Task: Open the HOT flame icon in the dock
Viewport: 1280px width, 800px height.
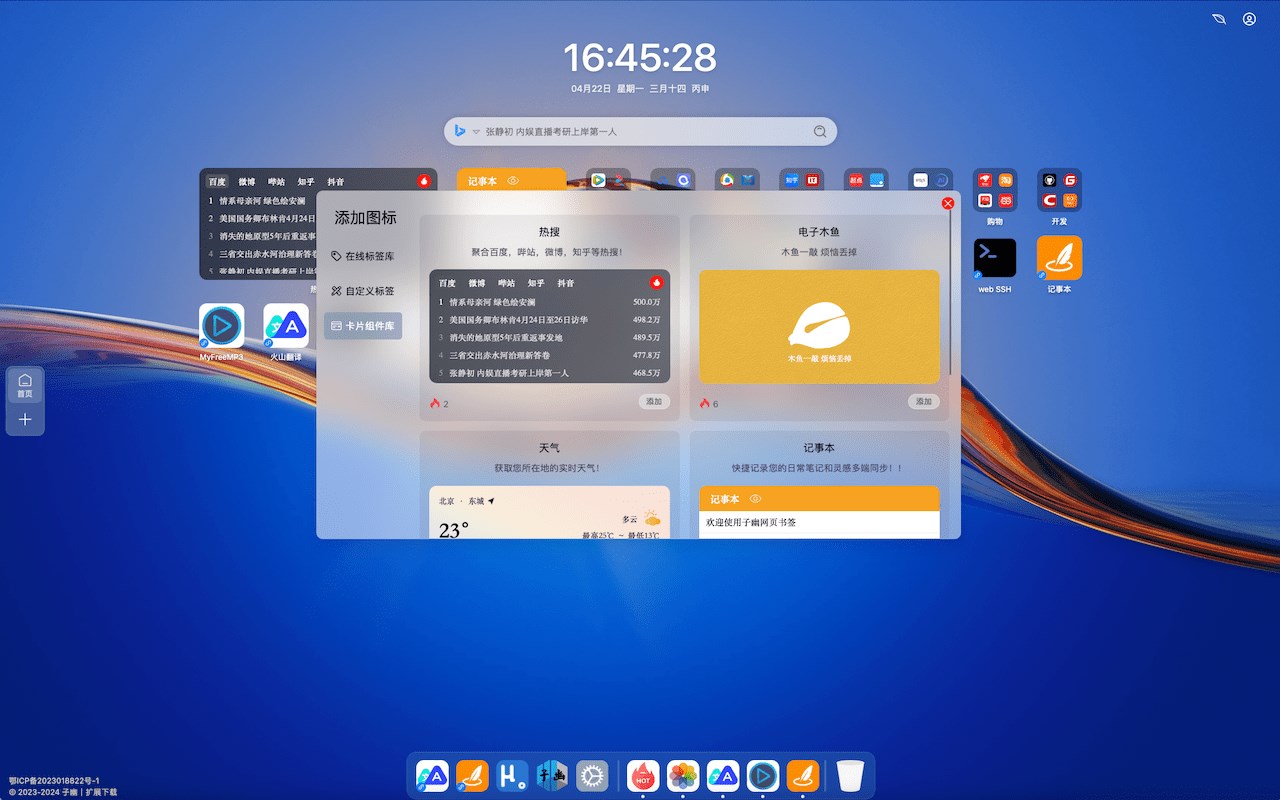Action: tap(643, 776)
